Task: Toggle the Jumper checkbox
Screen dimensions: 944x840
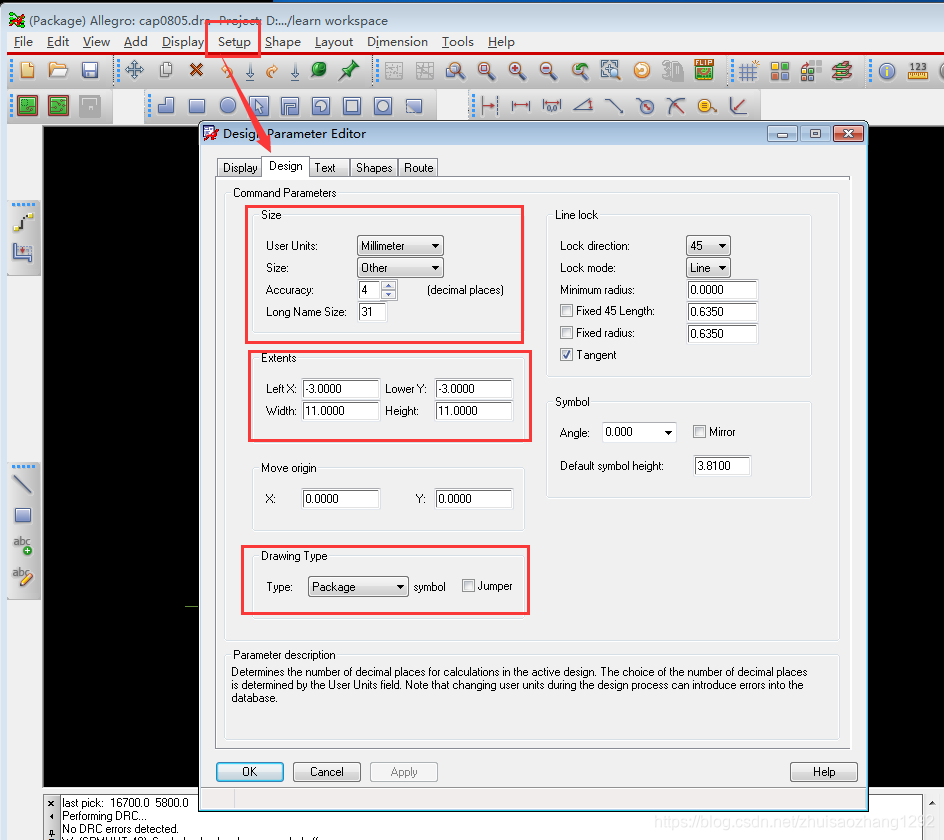Action: point(468,586)
